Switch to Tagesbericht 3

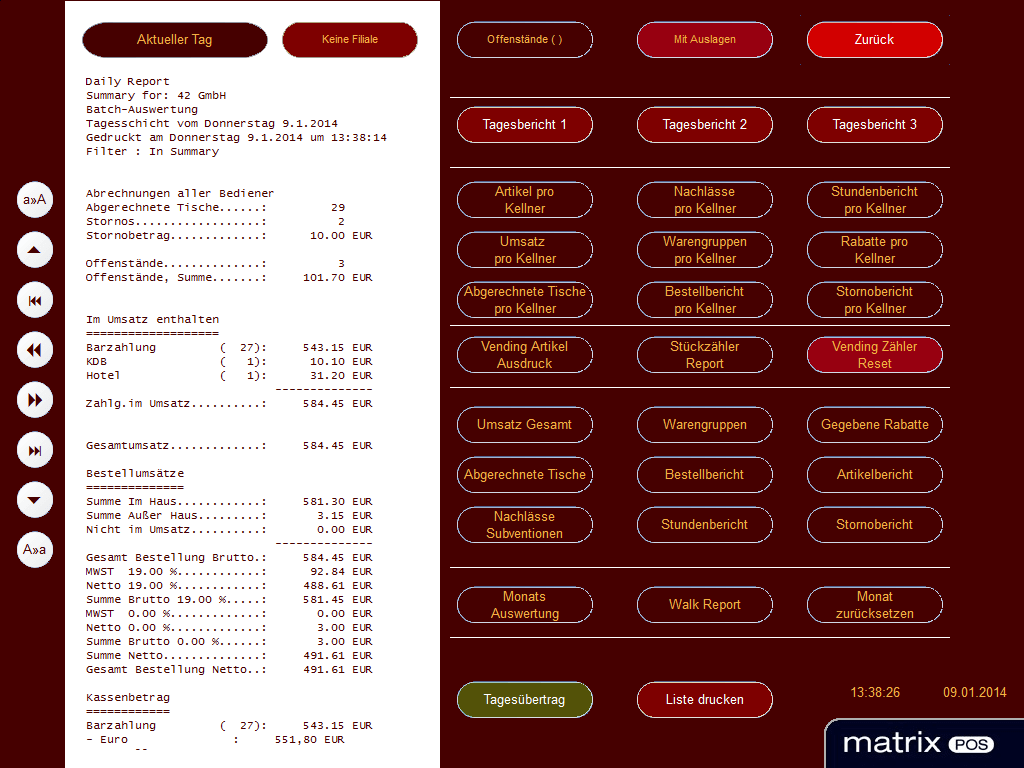pyautogui.click(x=874, y=125)
